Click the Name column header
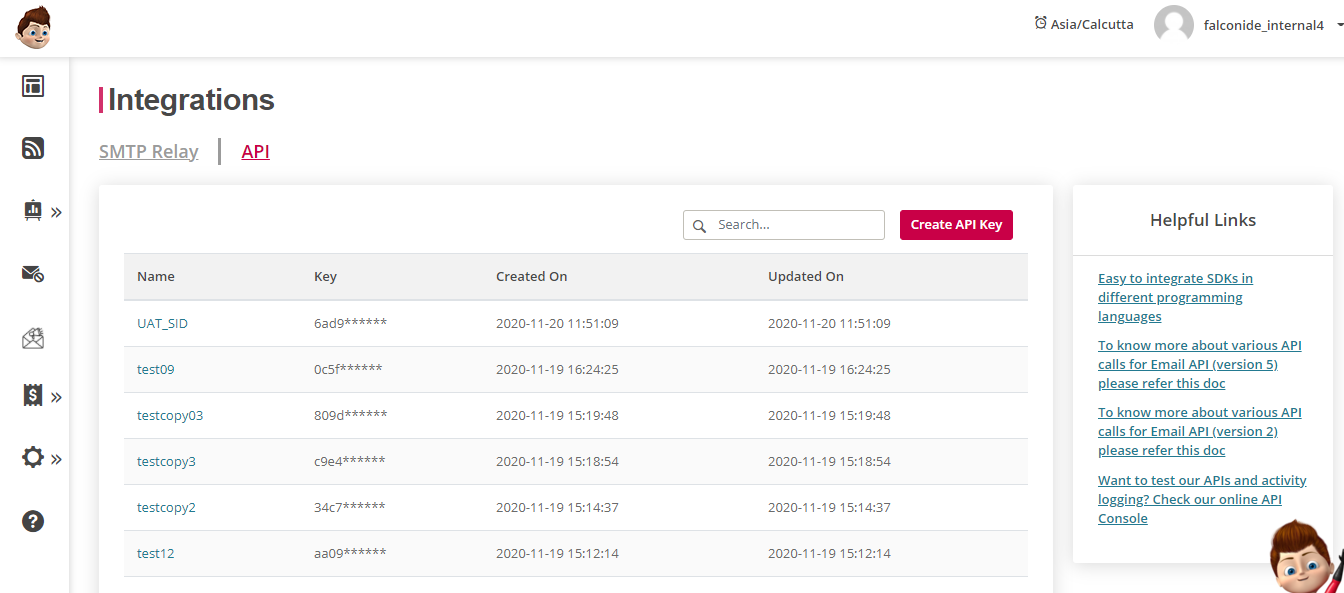Viewport: 1344px width, 593px height. 156,276
